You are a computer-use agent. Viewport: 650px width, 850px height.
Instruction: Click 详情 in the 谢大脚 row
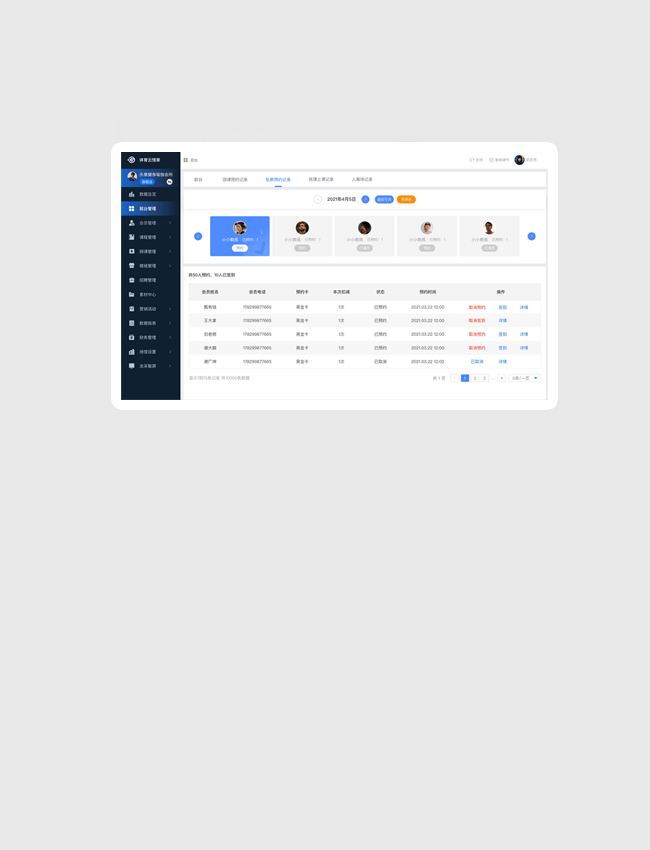pos(524,348)
